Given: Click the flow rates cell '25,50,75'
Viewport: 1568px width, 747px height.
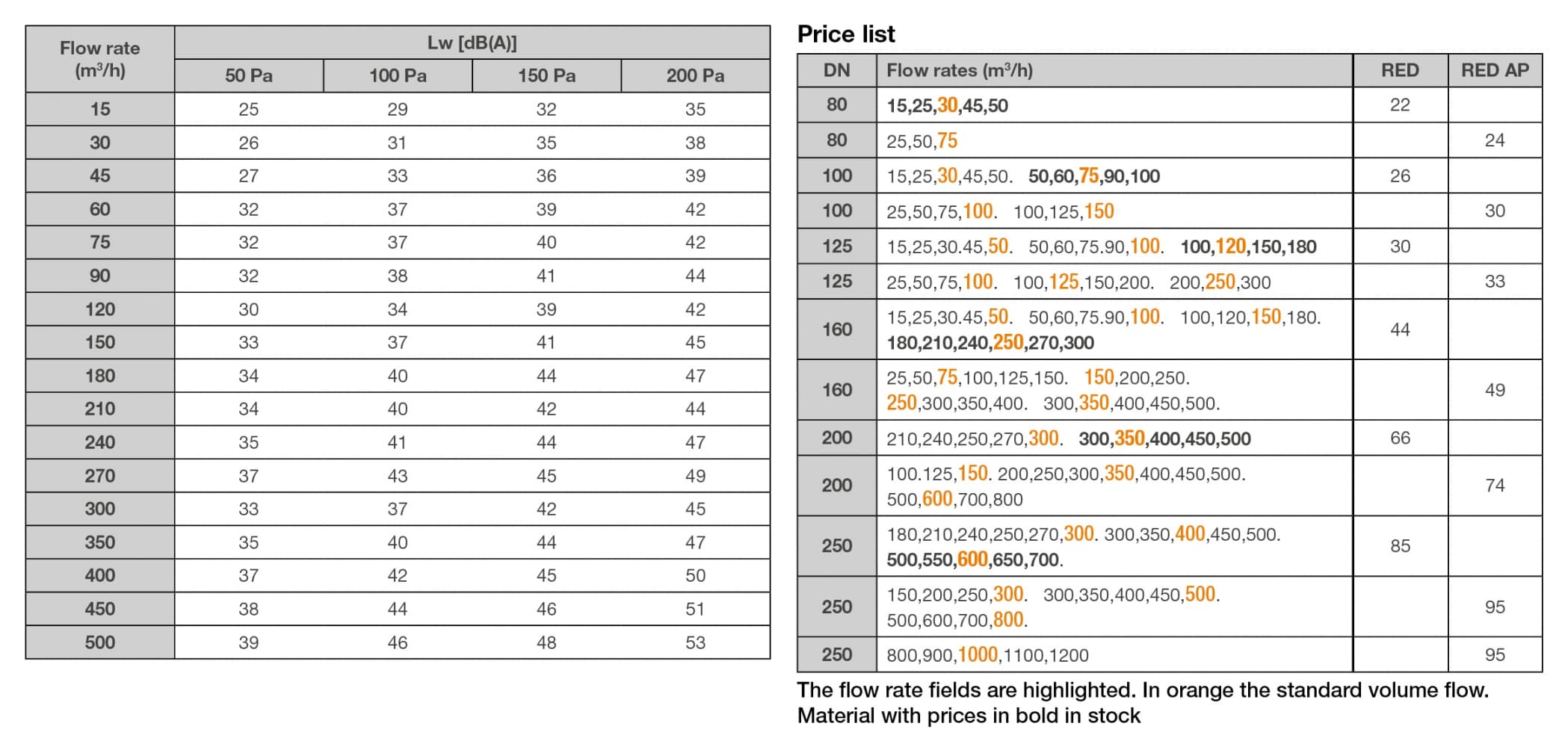Looking at the screenshot, I should point(922,140).
